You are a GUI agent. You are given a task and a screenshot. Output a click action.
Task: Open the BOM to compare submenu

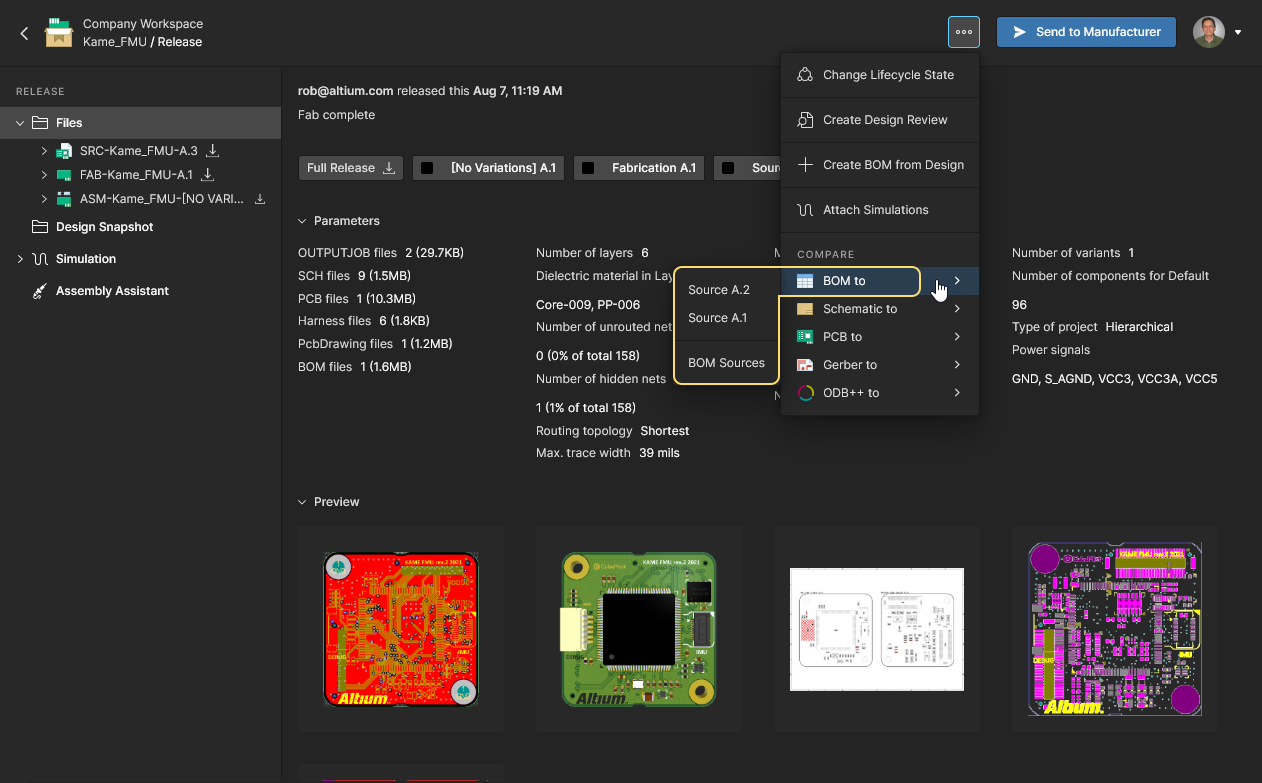[879, 281]
